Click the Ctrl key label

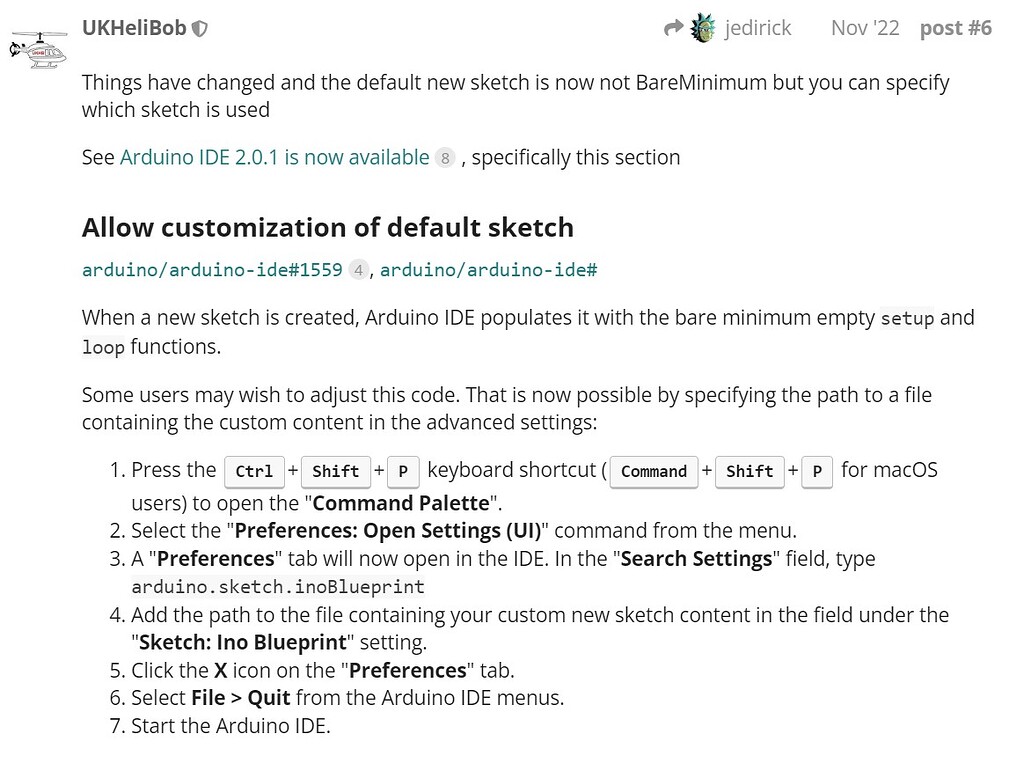(254, 471)
